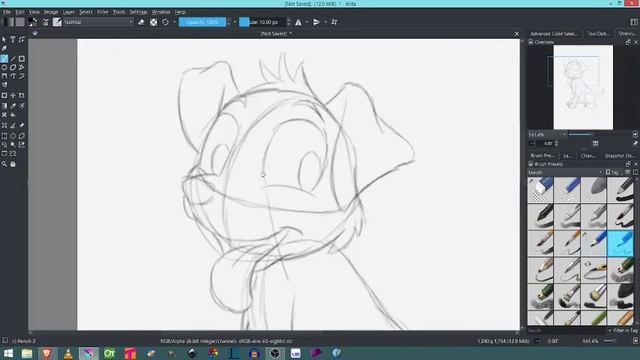Select the Color Picker eyedropper tool
The image size is (640, 360).
click(13, 106)
